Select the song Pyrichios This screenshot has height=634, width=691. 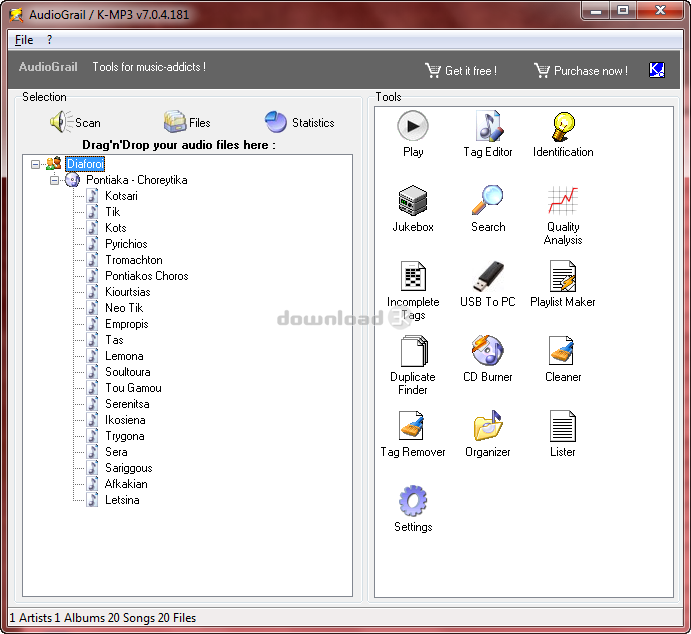coord(126,244)
